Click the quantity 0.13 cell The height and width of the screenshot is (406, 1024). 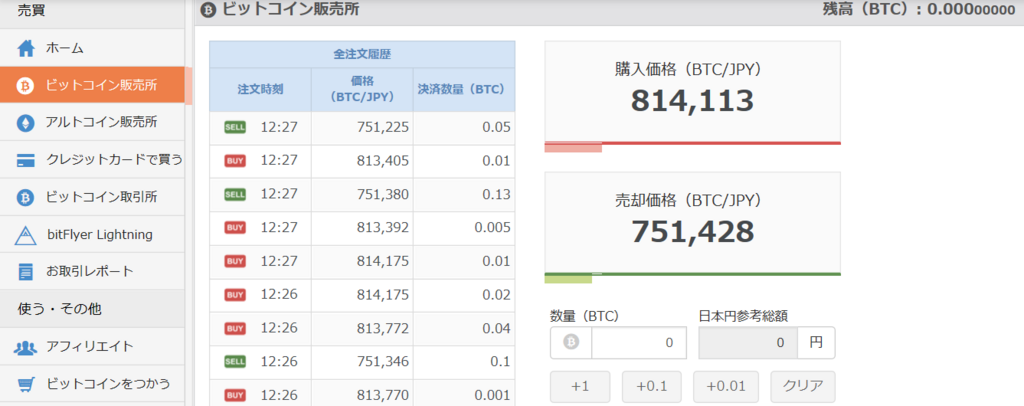(x=464, y=195)
